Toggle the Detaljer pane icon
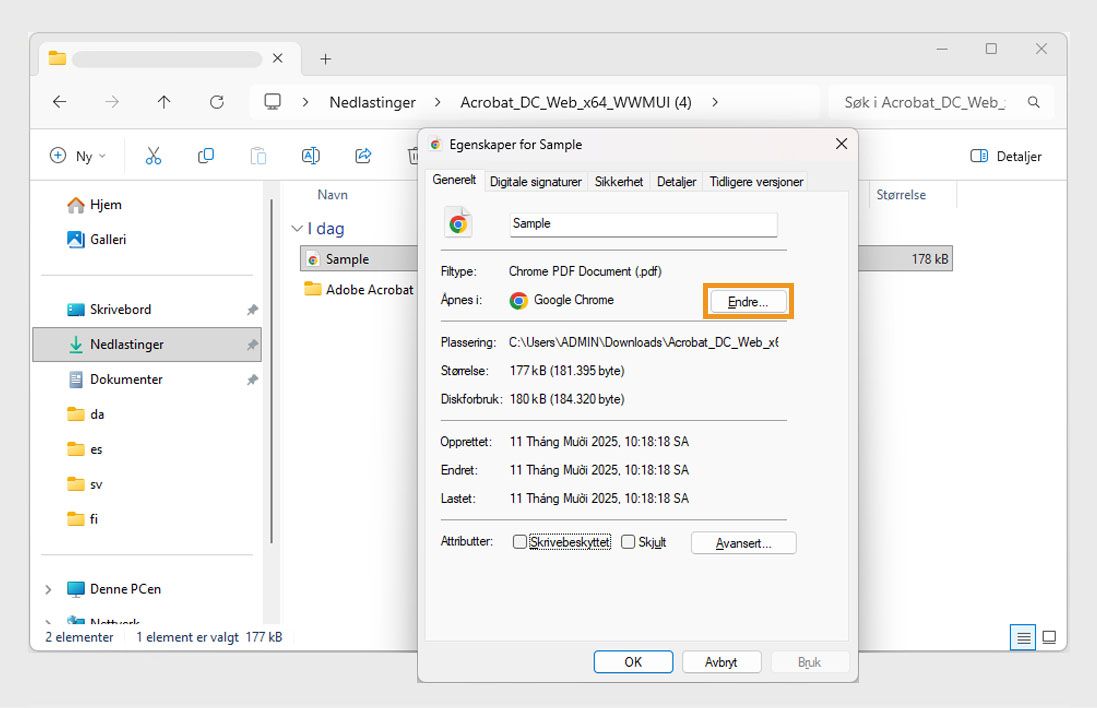This screenshot has height=708, width=1097. pyautogui.click(x=1006, y=156)
